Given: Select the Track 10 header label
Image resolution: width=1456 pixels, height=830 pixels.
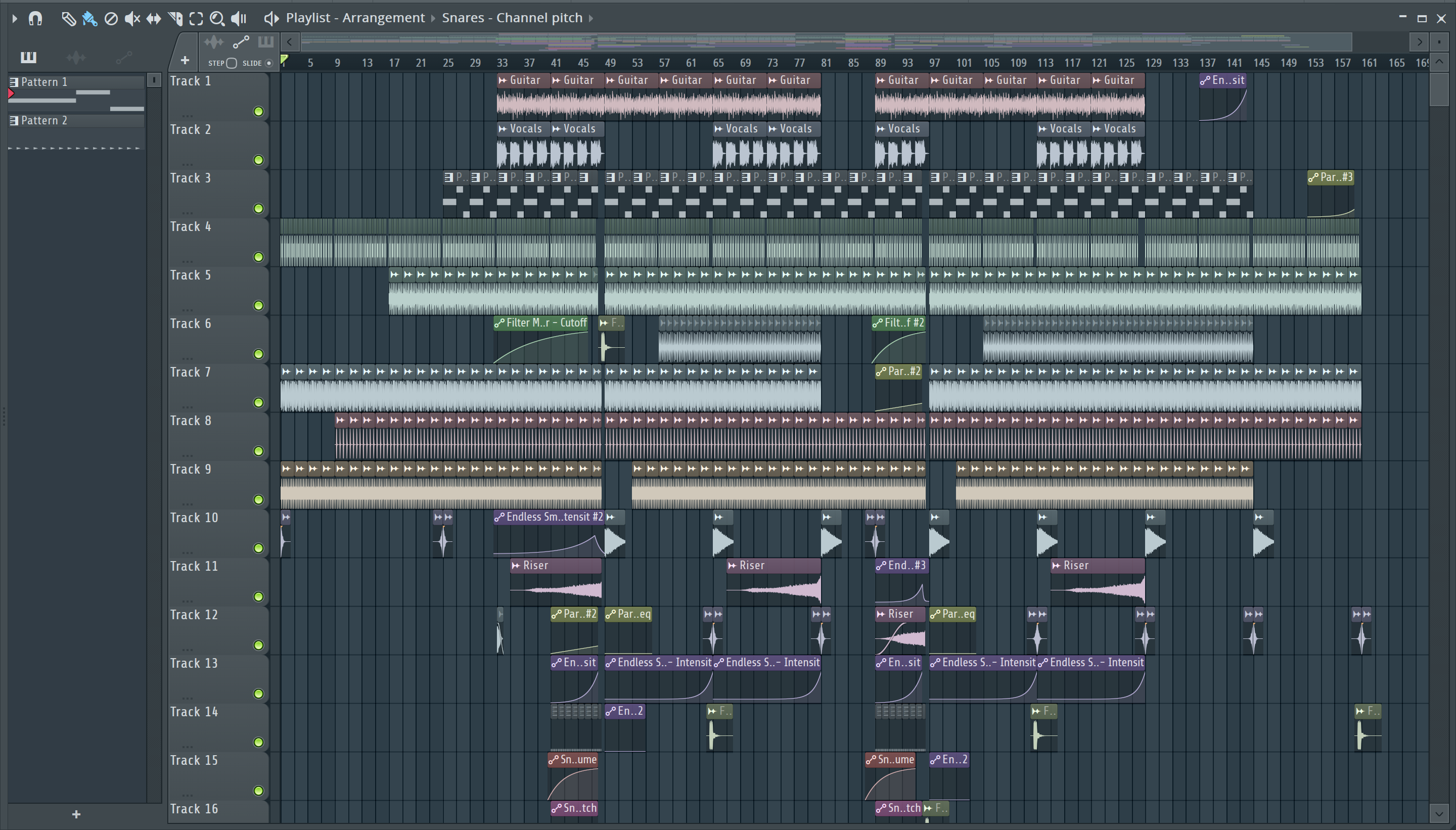Looking at the screenshot, I should click(195, 518).
